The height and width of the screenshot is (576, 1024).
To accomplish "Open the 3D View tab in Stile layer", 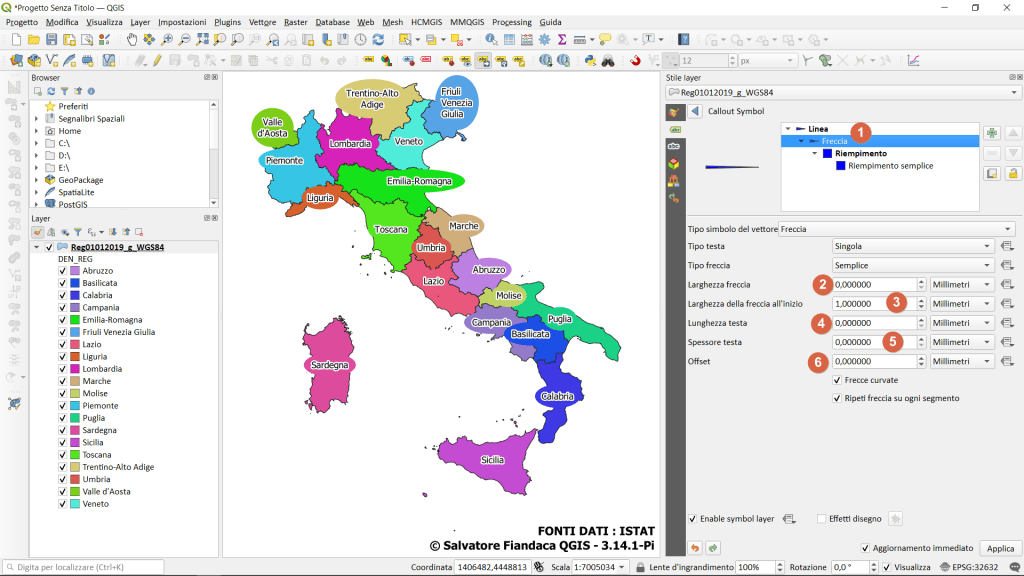I will [x=673, y=164].
